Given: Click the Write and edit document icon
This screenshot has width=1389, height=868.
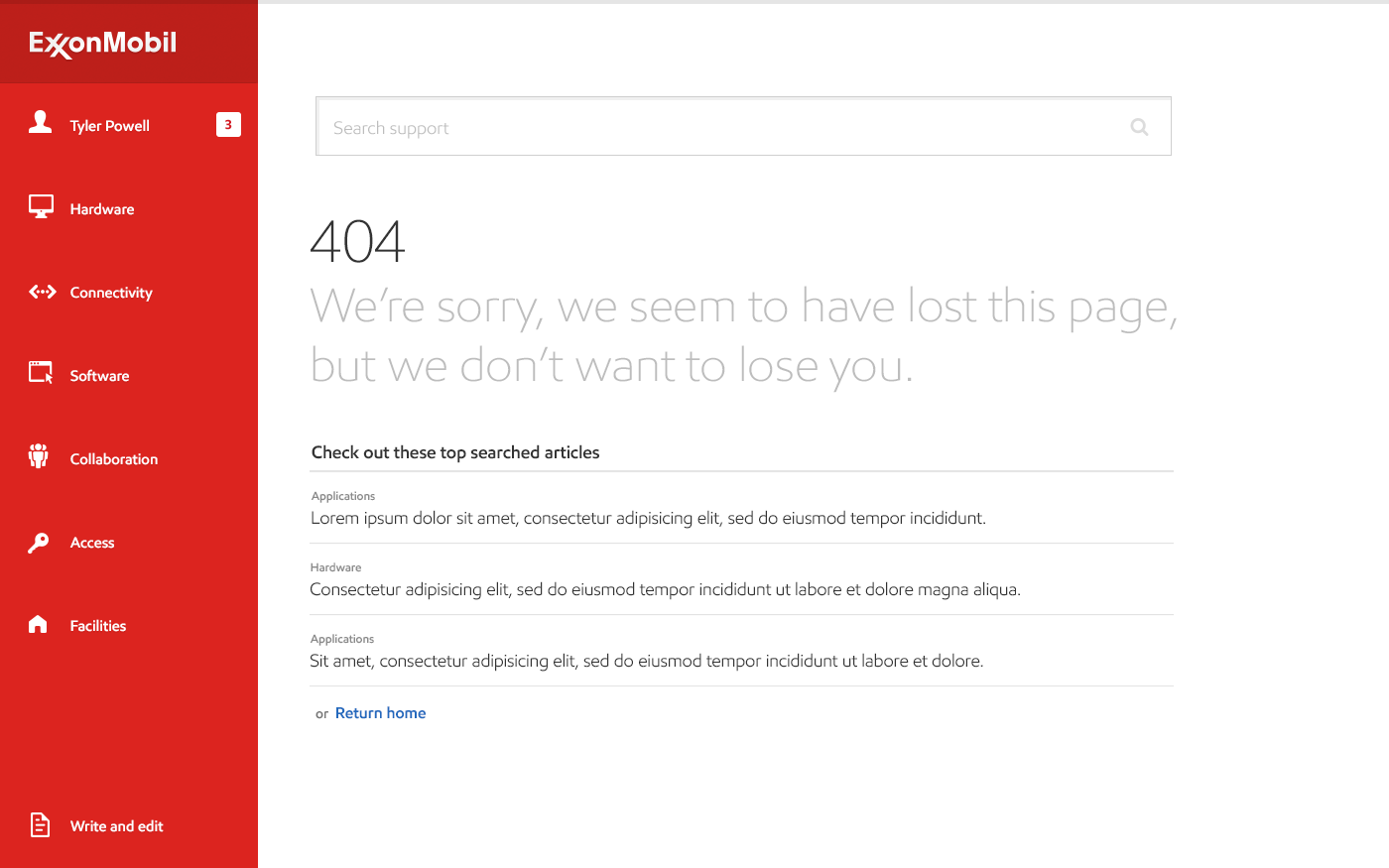Looking at the screenshot, I should pos(40,824).
